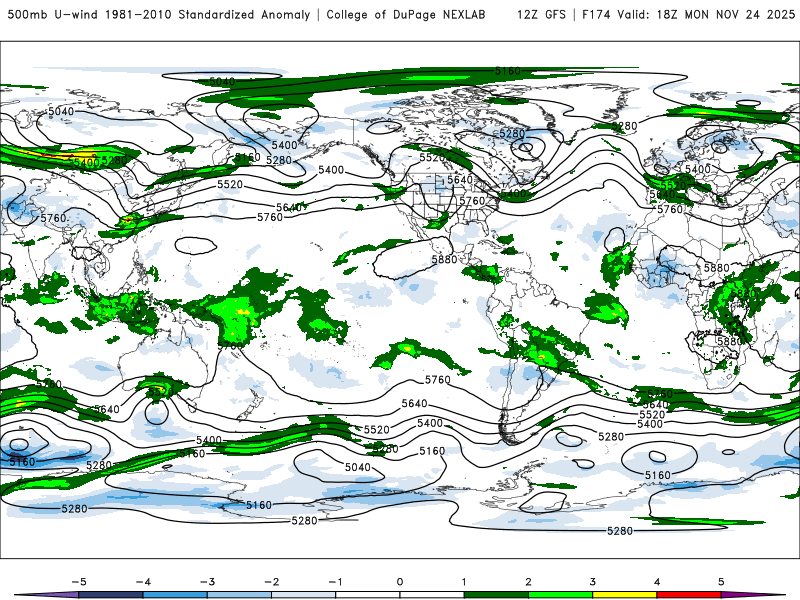Click the "4" tick label on colorbar

point(657,582)
